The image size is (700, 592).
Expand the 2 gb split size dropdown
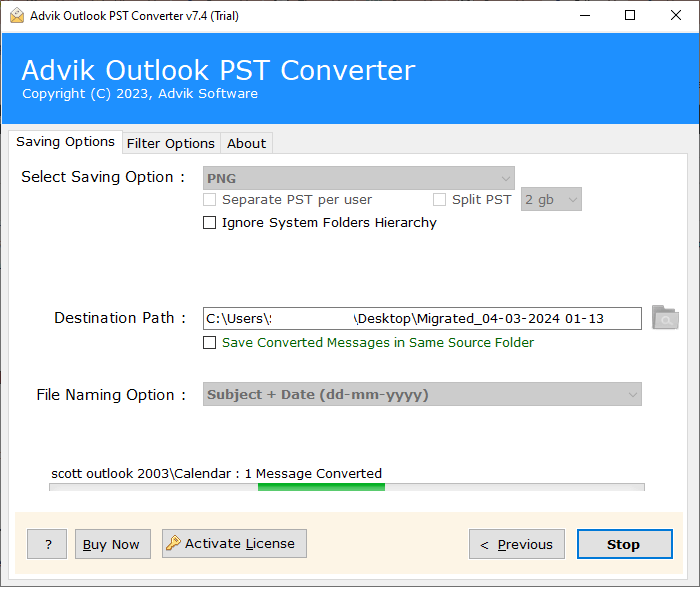[x=551, y=199]
